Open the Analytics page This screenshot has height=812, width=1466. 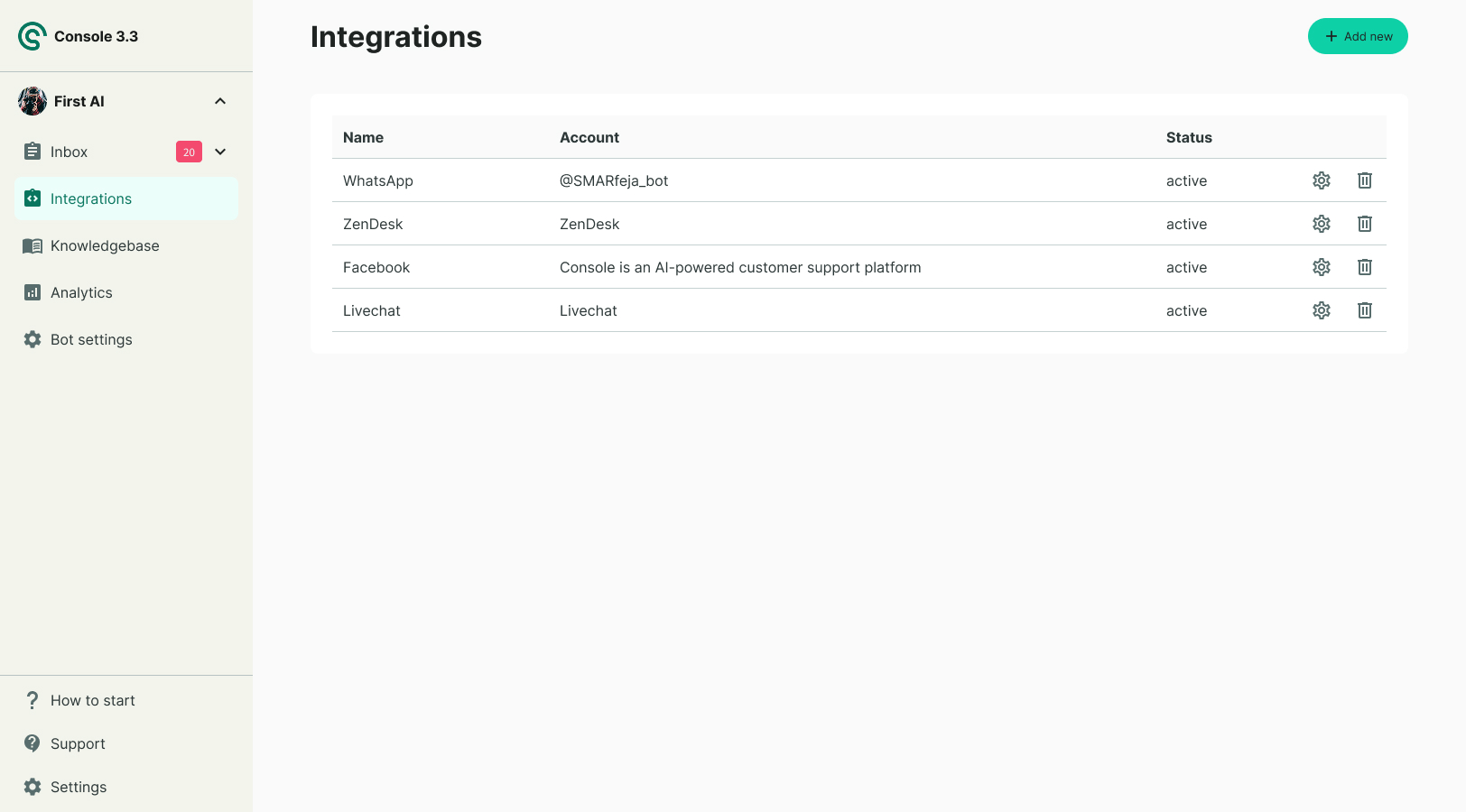point(81,292)
